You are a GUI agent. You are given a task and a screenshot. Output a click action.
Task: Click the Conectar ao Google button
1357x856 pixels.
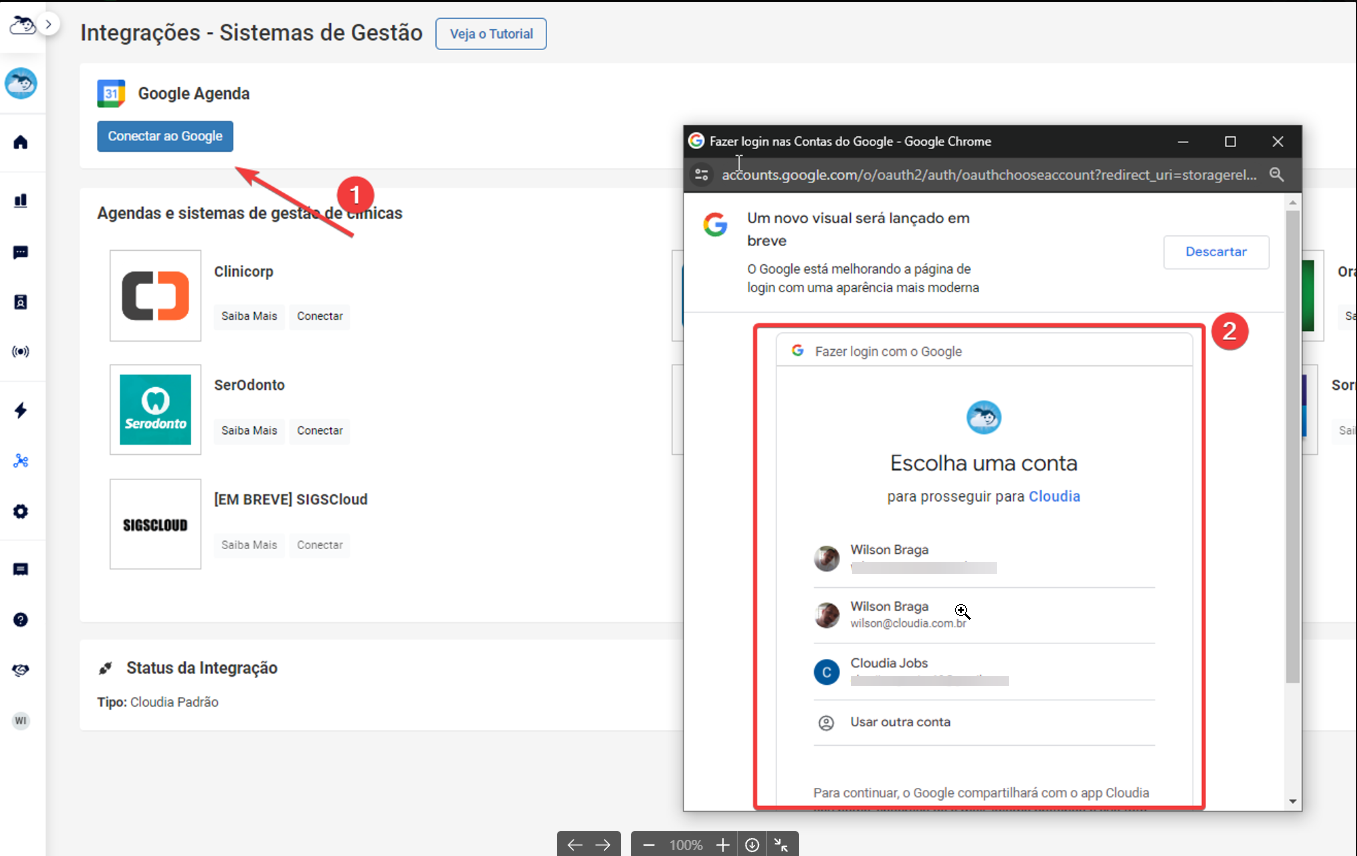tap(165, 136)
